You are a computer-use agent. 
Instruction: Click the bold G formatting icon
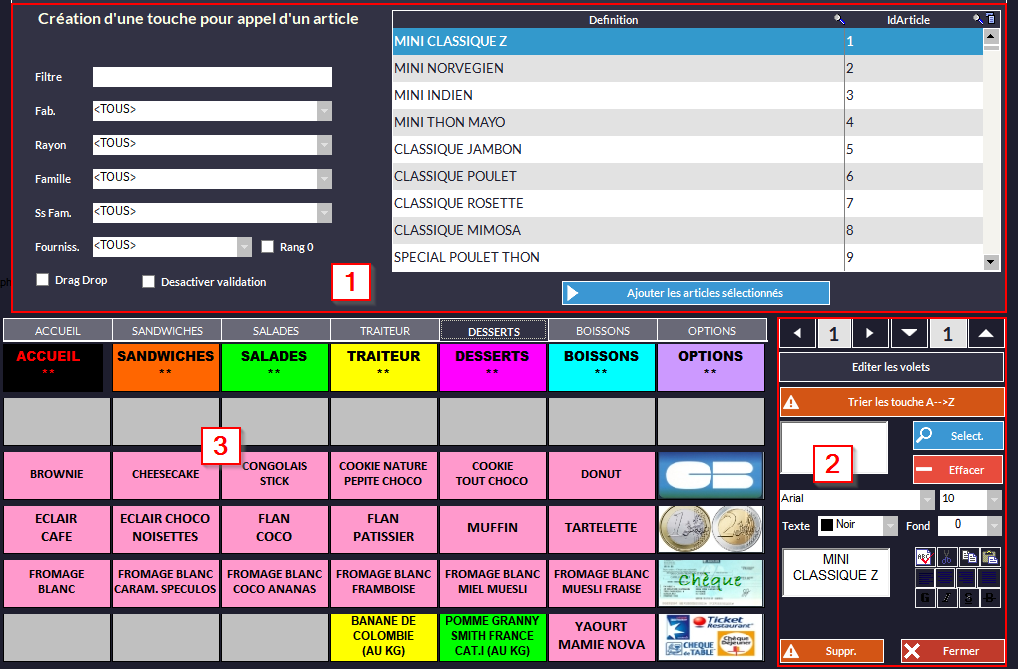point(925,598)
